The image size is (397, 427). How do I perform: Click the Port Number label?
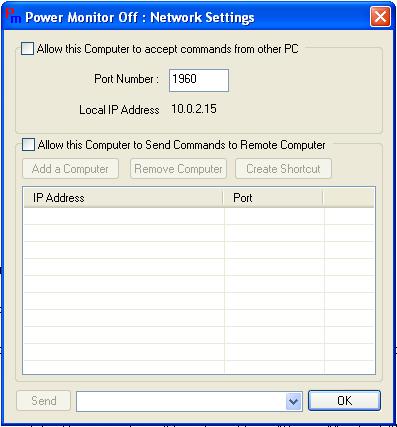click(x=126, y=79)
